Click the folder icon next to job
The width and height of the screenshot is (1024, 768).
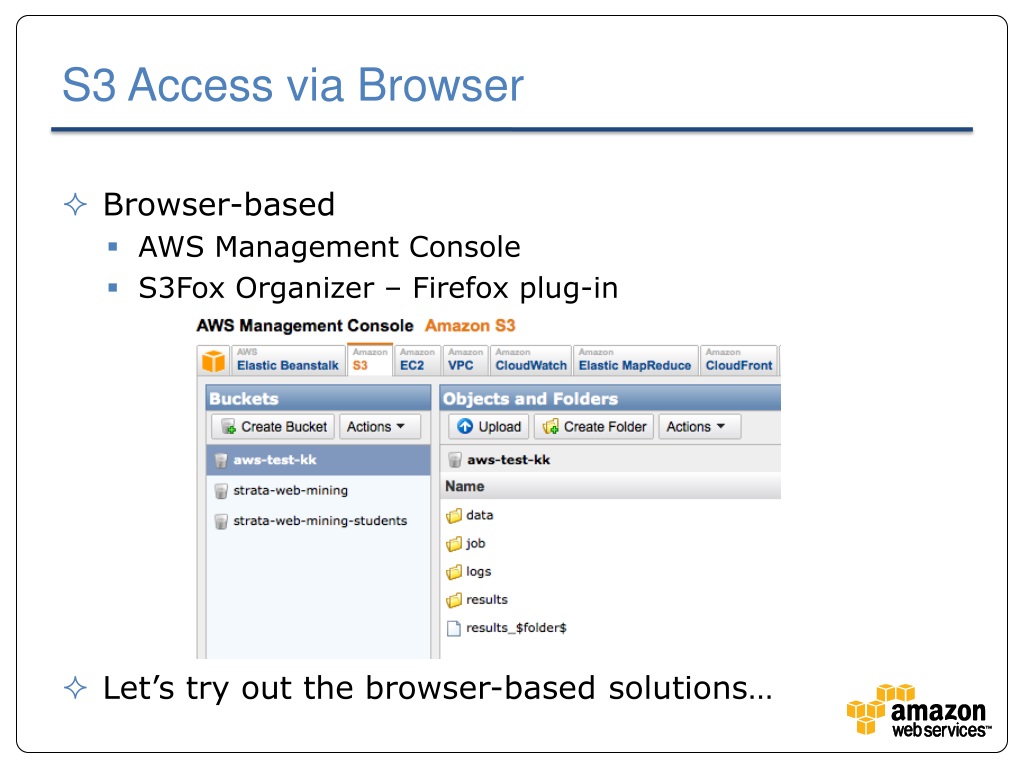point(454,544)
